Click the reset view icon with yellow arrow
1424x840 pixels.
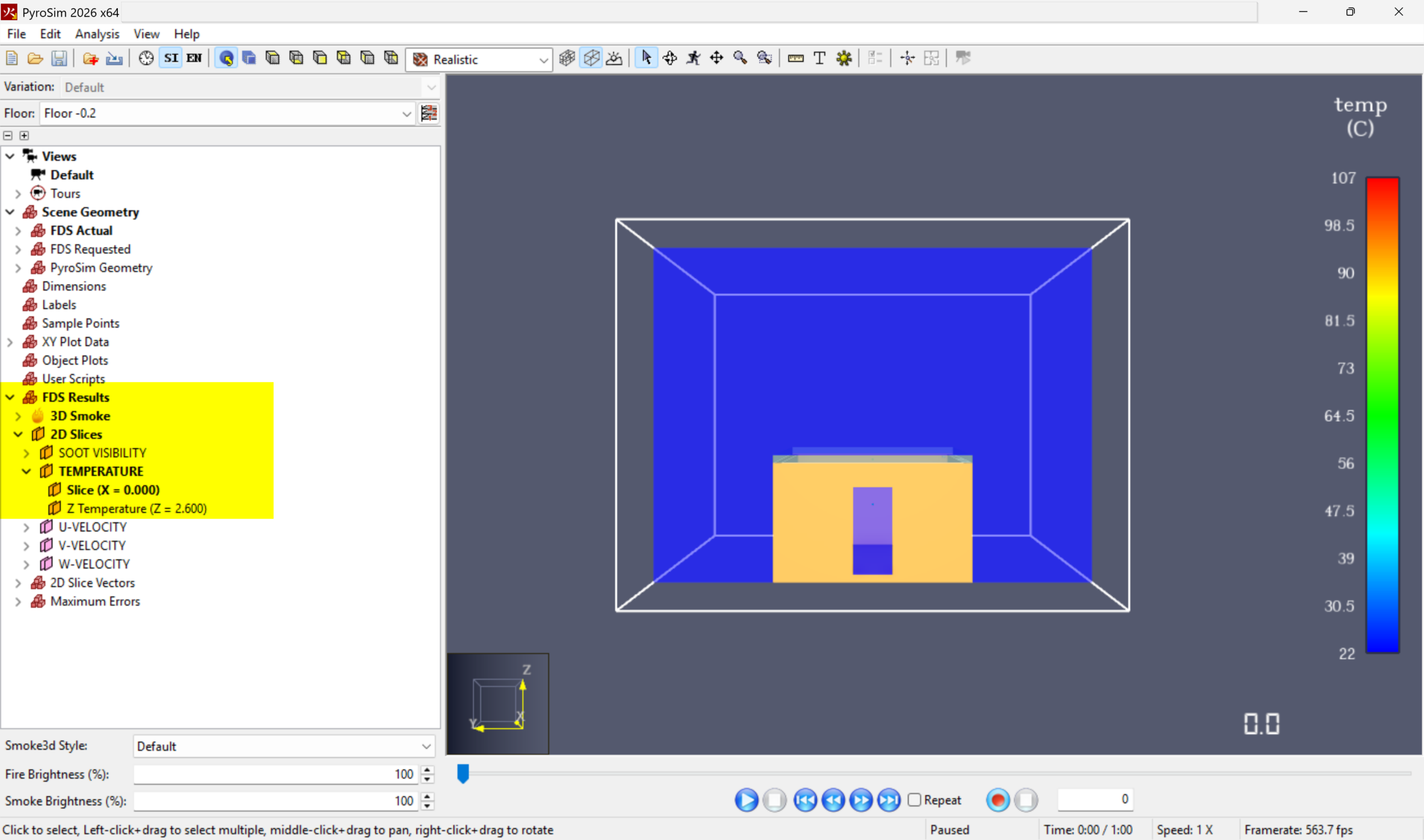226,58
